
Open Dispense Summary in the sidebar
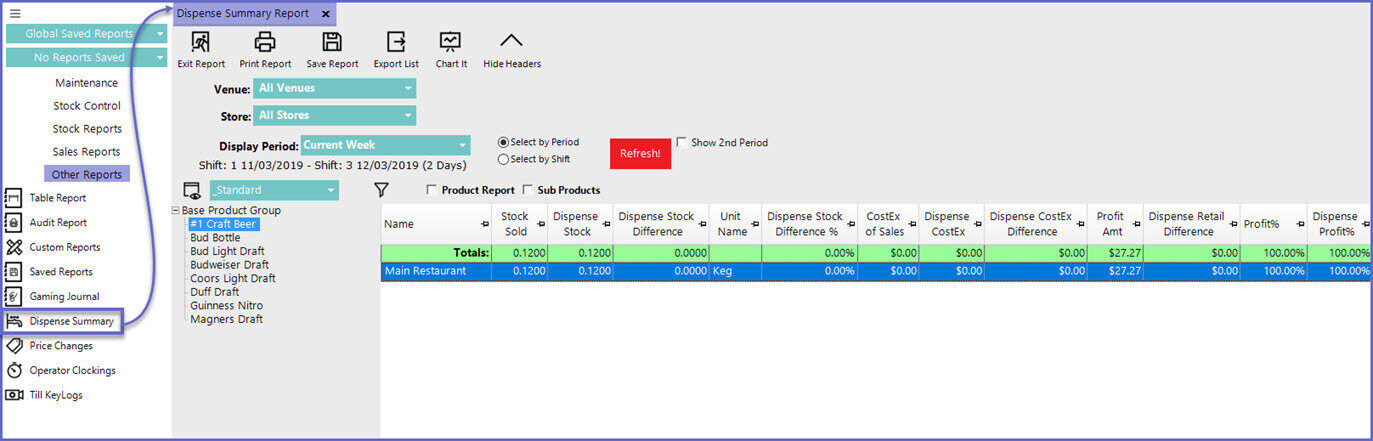71,321
